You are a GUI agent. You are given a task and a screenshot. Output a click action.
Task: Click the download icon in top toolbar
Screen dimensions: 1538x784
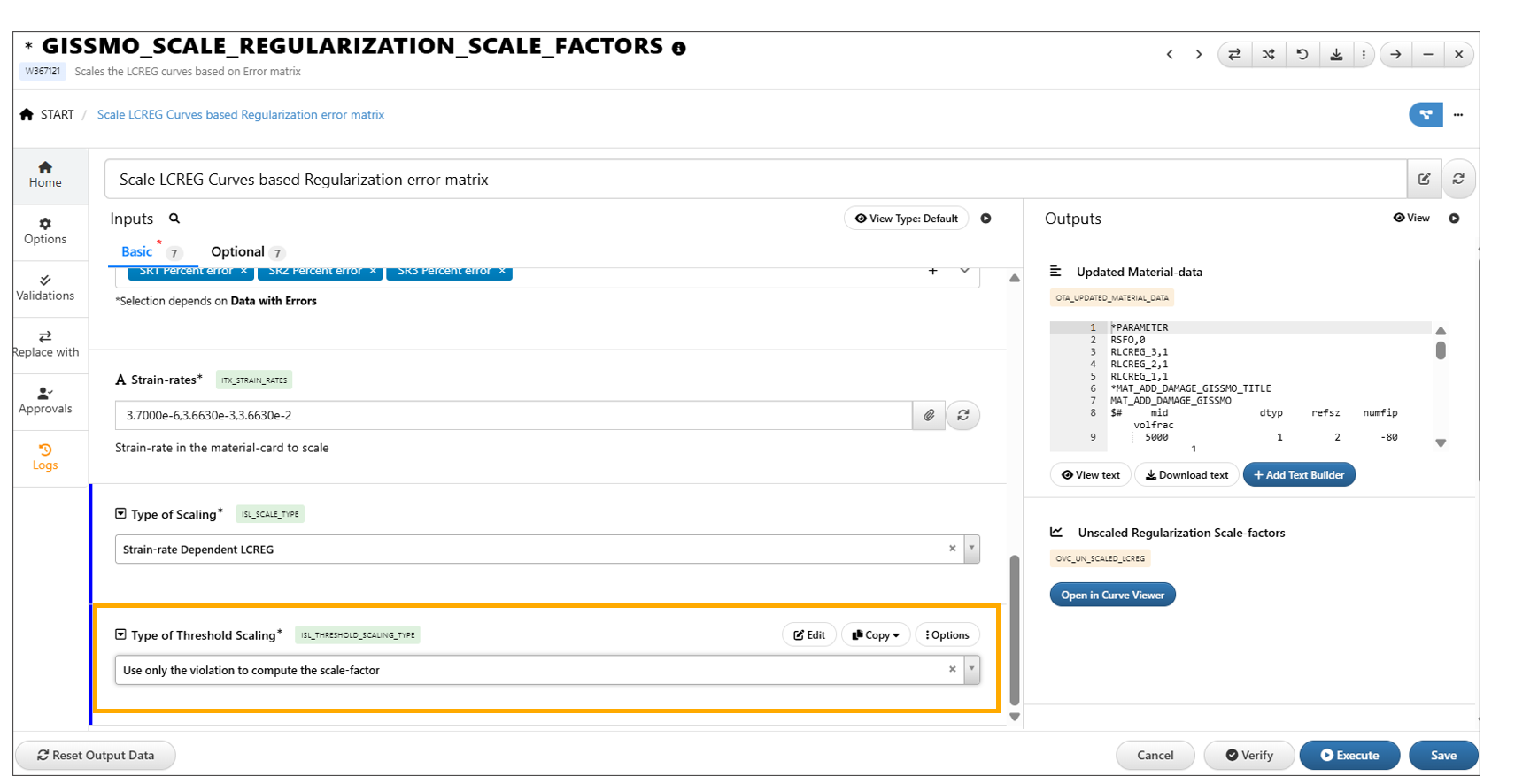pos(1336,55)
